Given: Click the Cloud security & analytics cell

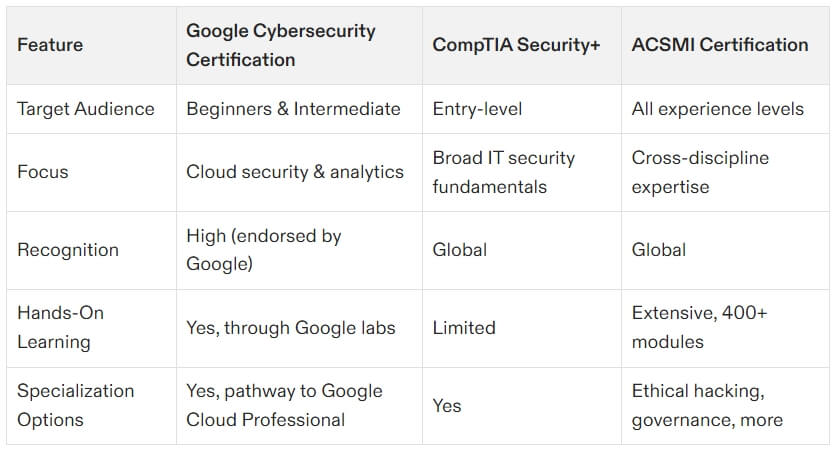Looking at the screenshot, I should (x=295, y=172).
